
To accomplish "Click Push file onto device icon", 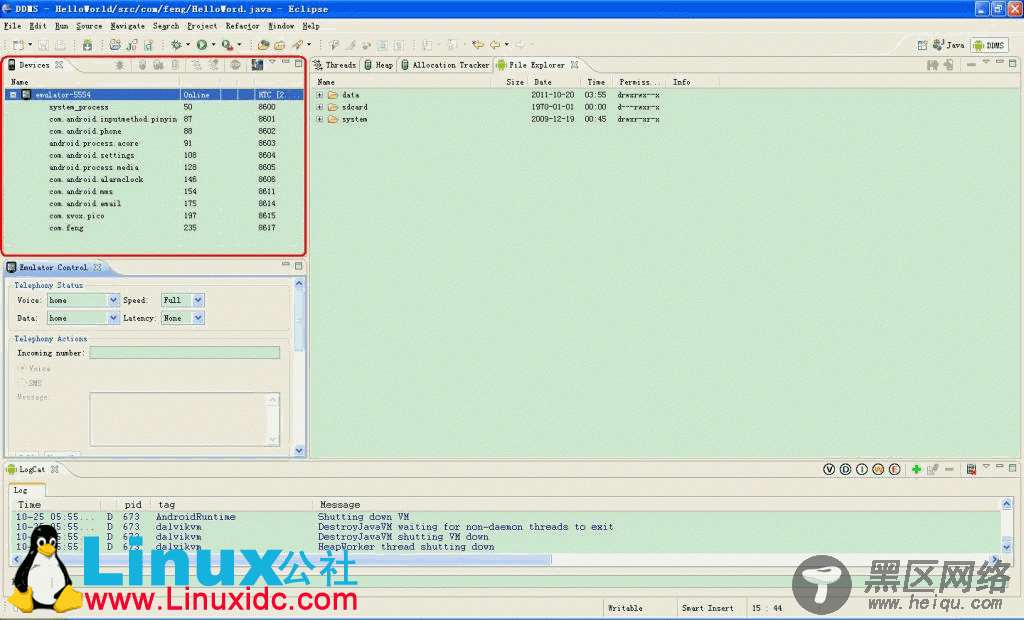I will pos(948,65).
